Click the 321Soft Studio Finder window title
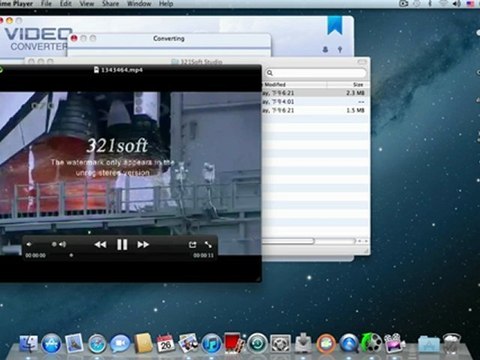The image size is (480, 360). pos(197,62)
